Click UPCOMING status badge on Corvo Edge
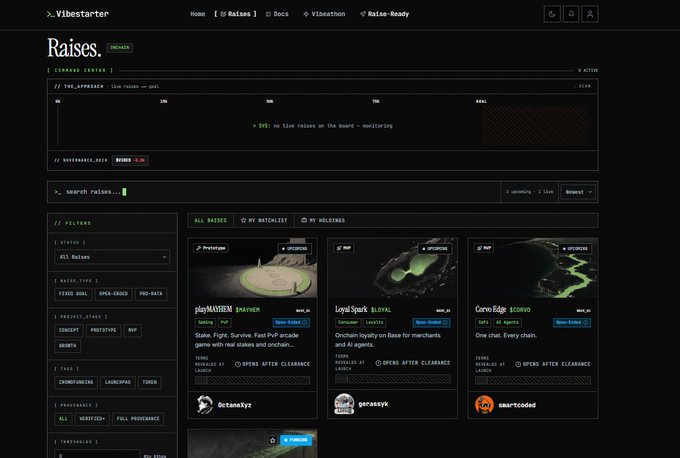This screenshot has height=458, width=680. pyautogui.click(x=575, y=249)
